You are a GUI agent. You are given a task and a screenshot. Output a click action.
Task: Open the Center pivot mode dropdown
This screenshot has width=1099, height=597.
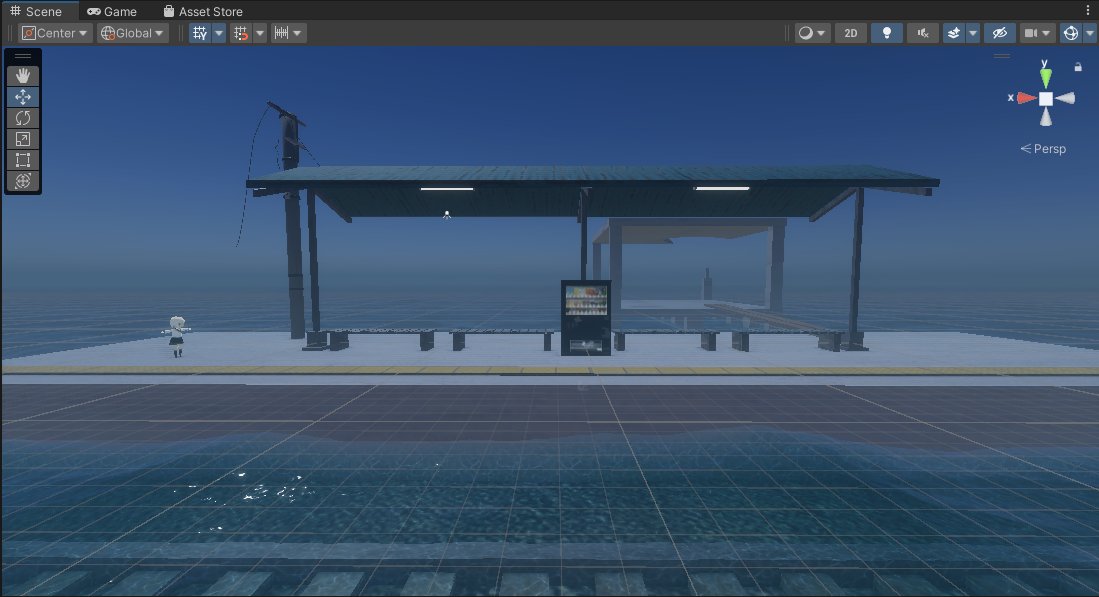(55, 33)
